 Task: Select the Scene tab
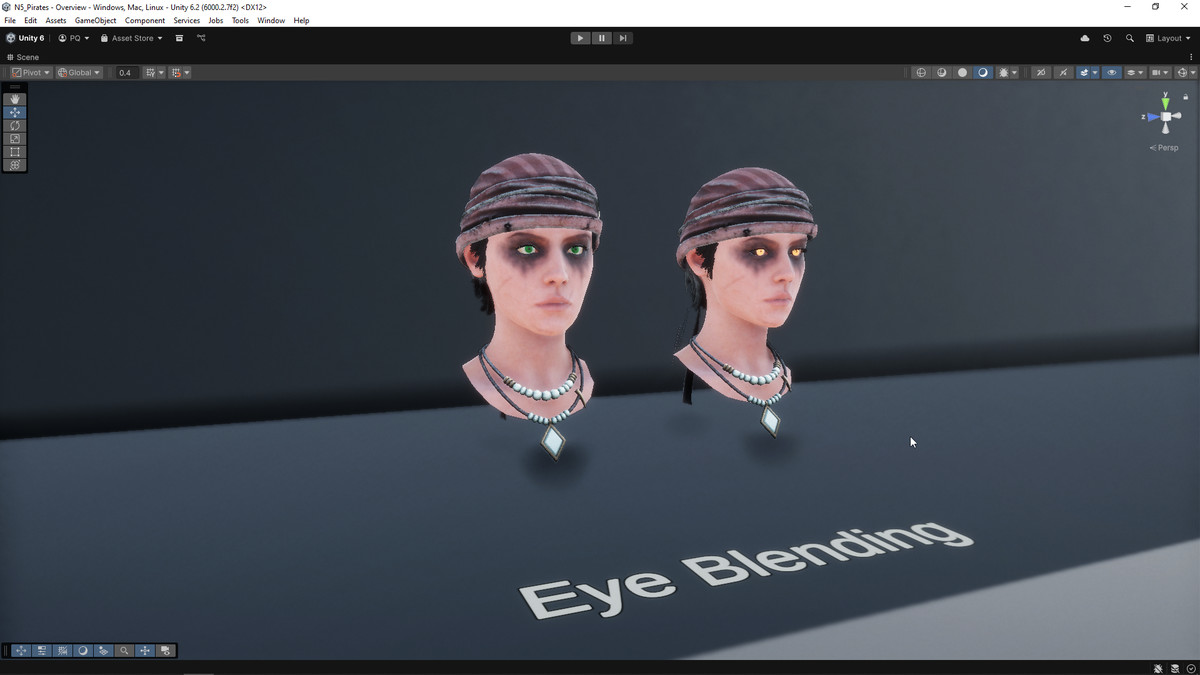coord(23,57)
